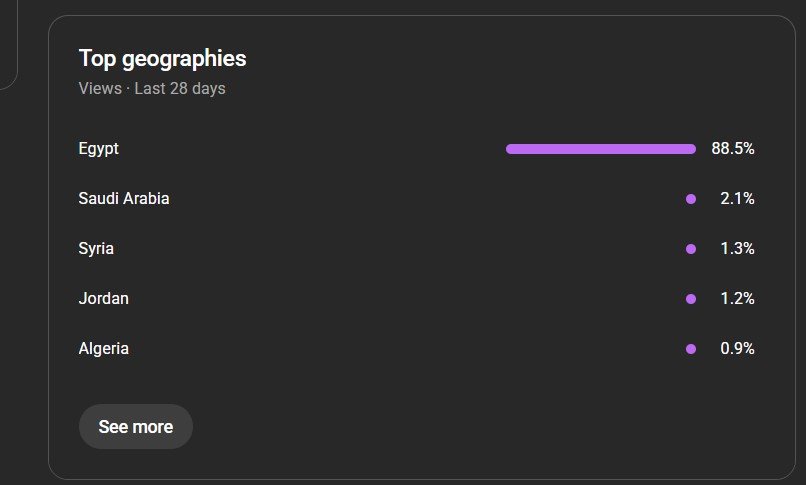Viewport: 806px width, 485px height.
Task: Click the Top geographies card title
Action: (162, 59)
